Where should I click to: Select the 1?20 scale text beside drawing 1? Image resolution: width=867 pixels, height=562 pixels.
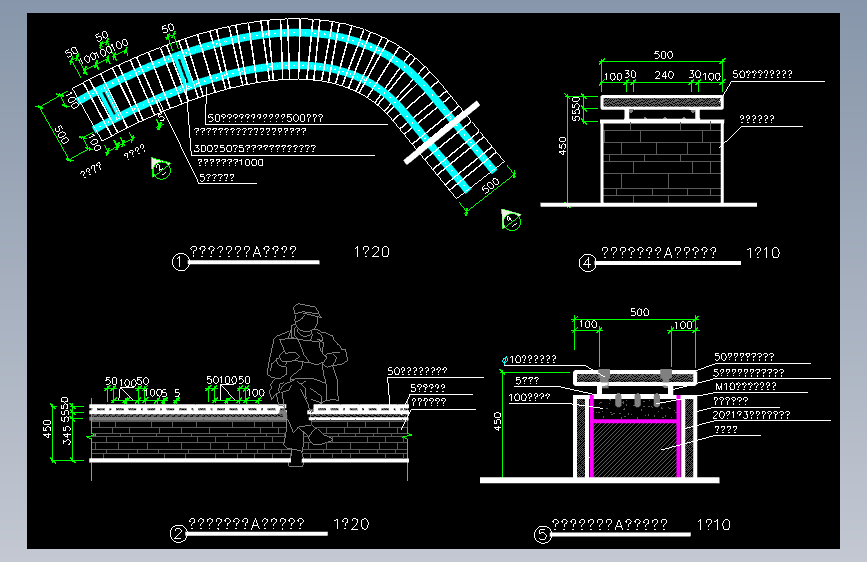point(372,252)
